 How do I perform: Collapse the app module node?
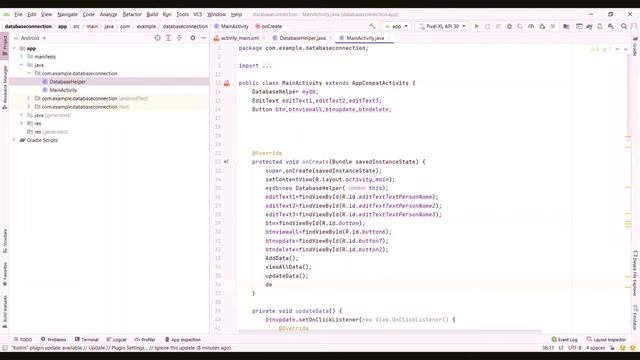pos(14,48)
